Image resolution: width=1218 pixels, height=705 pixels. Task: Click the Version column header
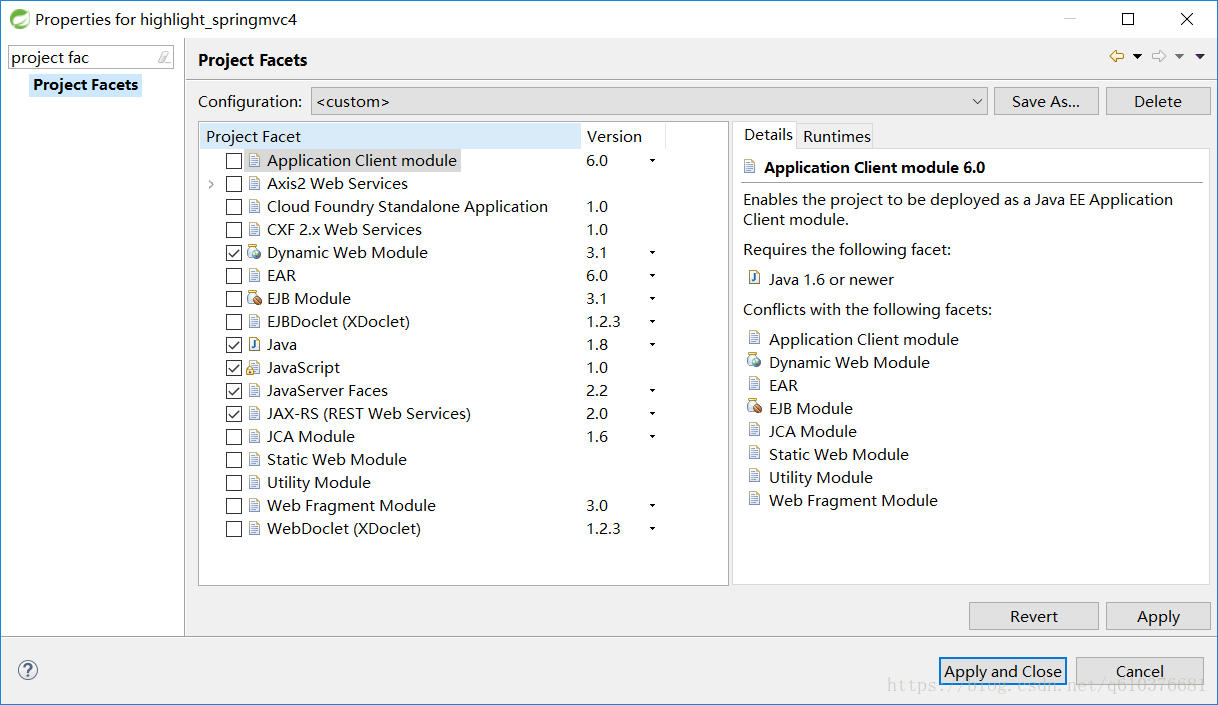[622, 136]
